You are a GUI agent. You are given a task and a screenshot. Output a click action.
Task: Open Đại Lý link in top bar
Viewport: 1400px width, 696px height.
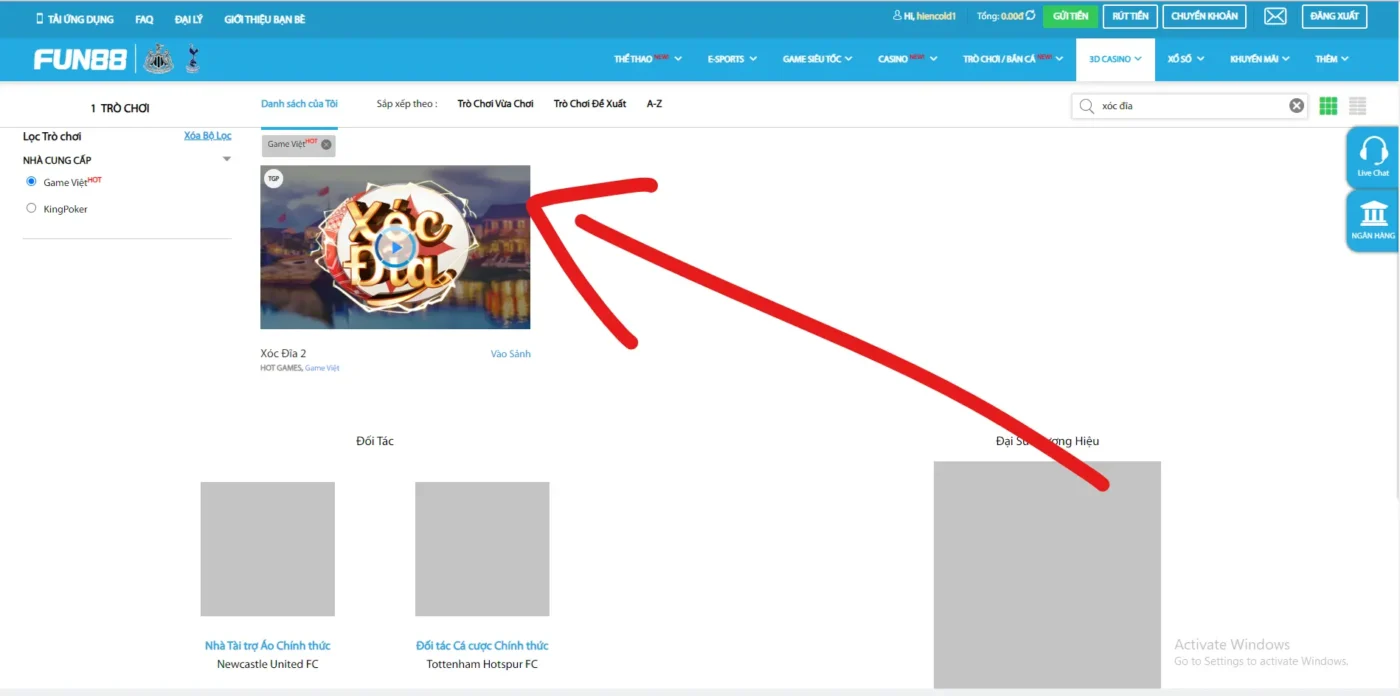point(188,19)
